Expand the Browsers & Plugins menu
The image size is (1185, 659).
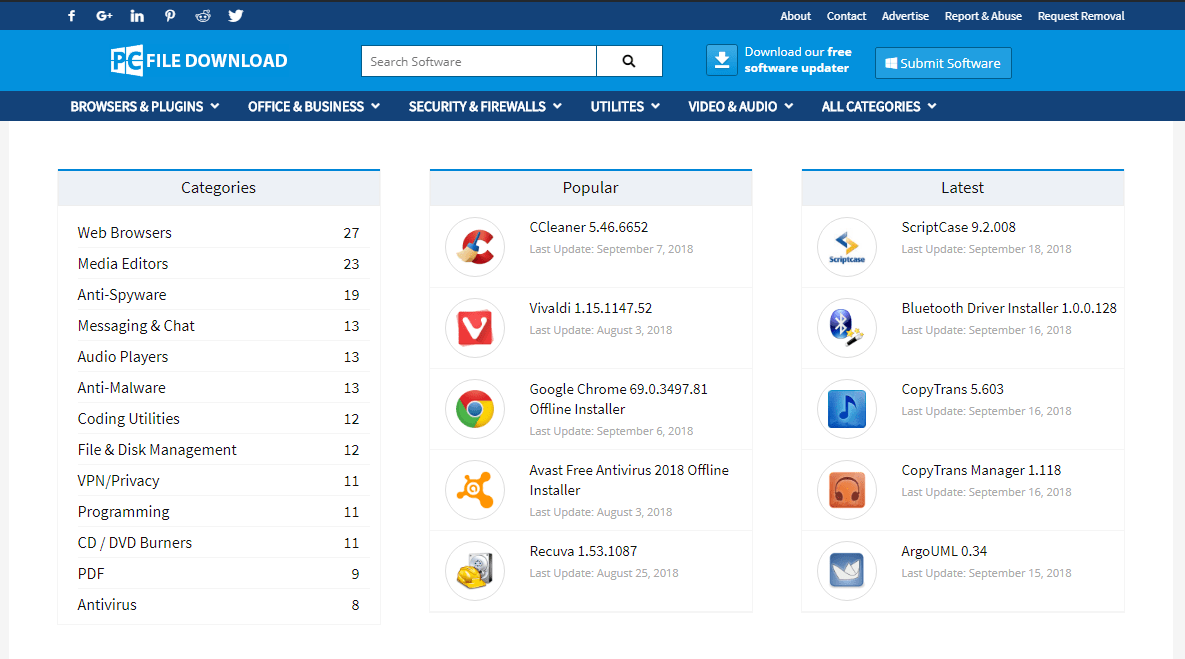[144, 107]
